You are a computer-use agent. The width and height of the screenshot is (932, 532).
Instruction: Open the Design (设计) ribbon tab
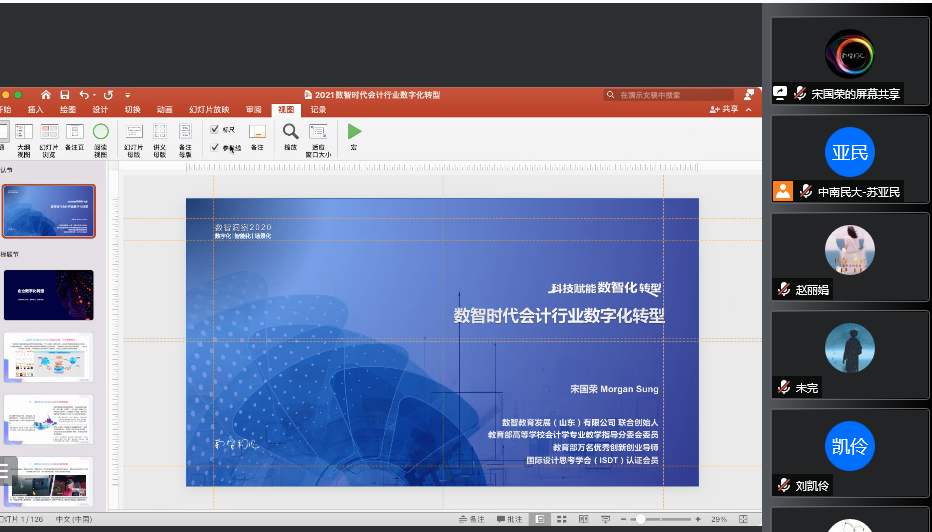pyautogui.click(x=100, y=109)
